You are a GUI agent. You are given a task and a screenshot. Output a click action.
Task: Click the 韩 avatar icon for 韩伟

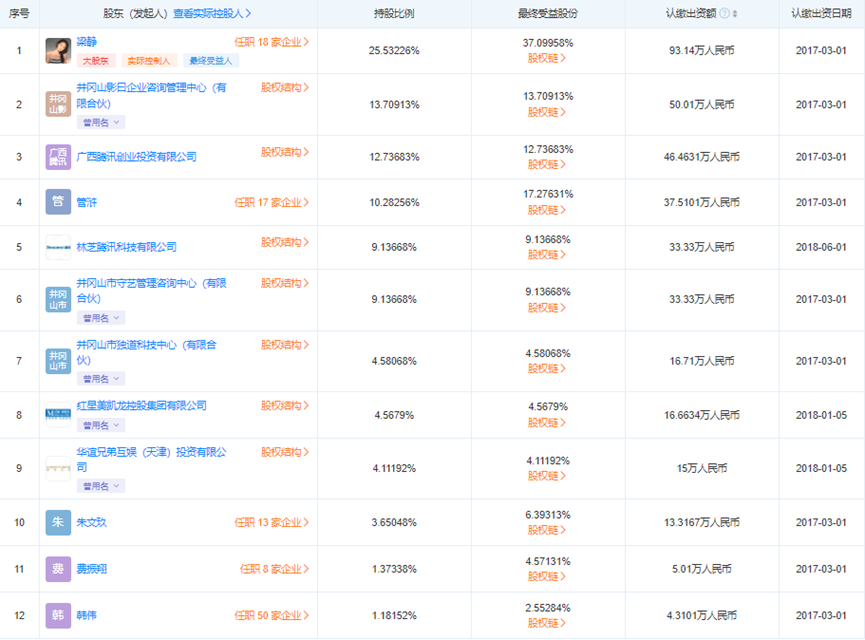pos(58,614)
